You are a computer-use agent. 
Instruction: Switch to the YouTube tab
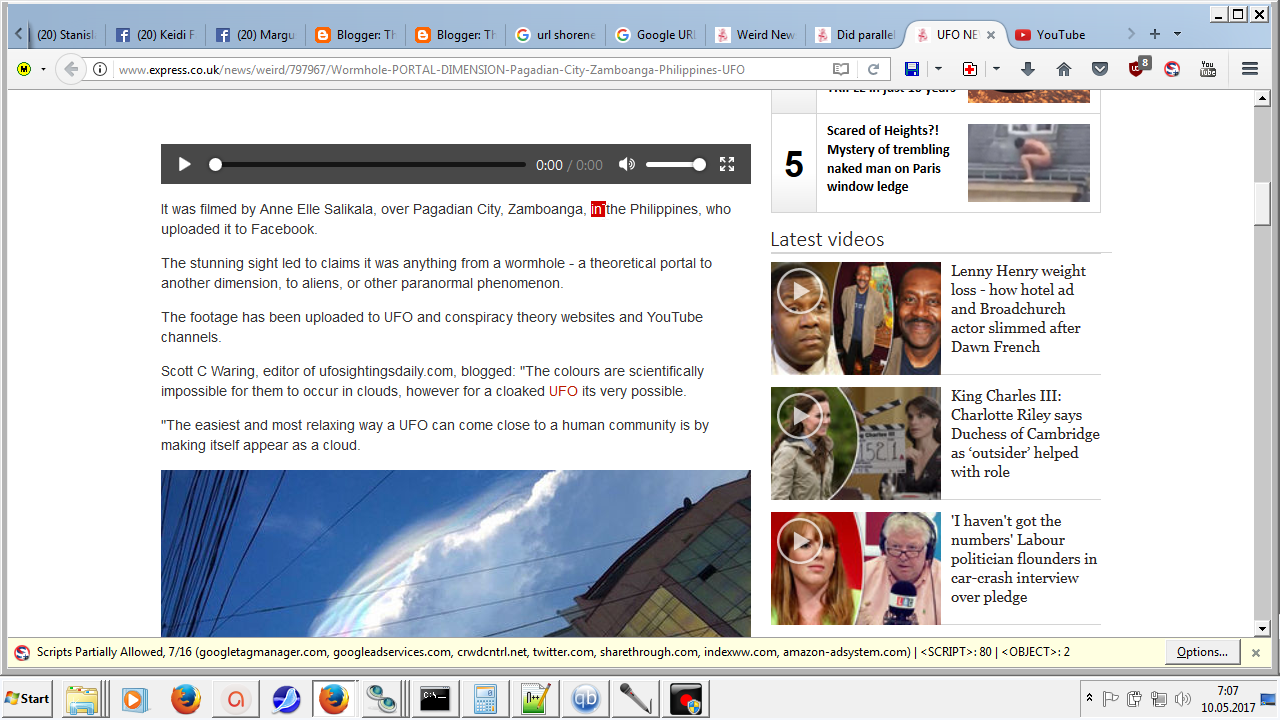(x=1060, y=35)
